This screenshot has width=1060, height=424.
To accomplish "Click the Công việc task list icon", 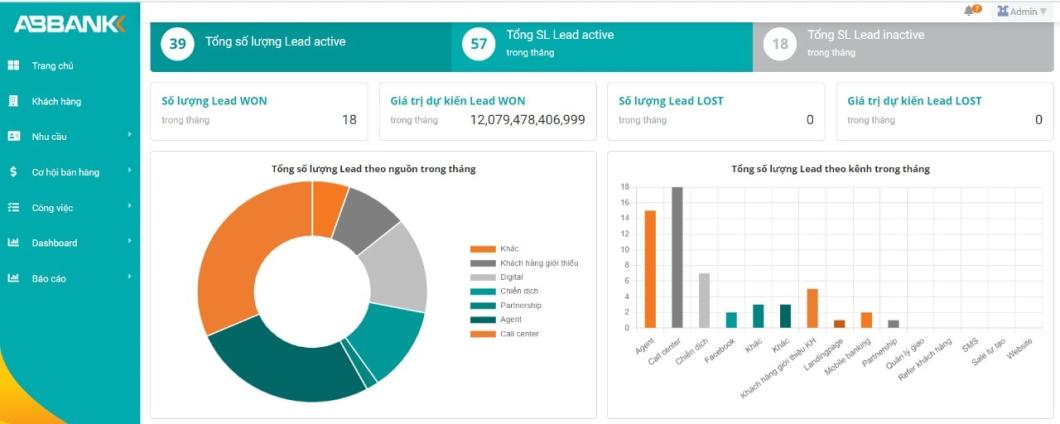I will coord(13,208).
